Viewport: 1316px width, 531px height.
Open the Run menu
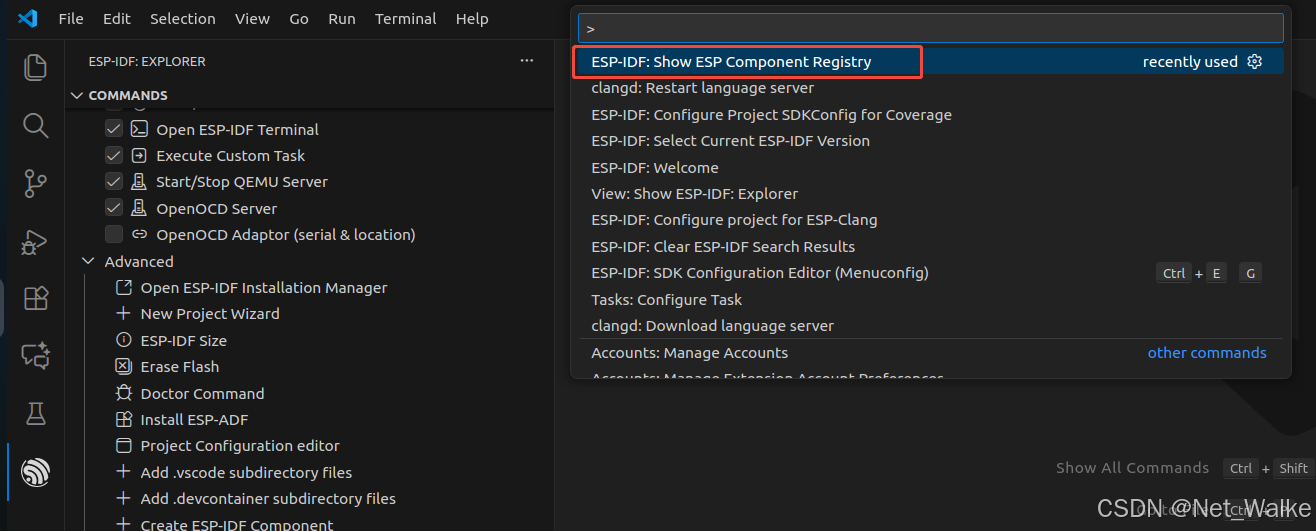tap(342, 19)
